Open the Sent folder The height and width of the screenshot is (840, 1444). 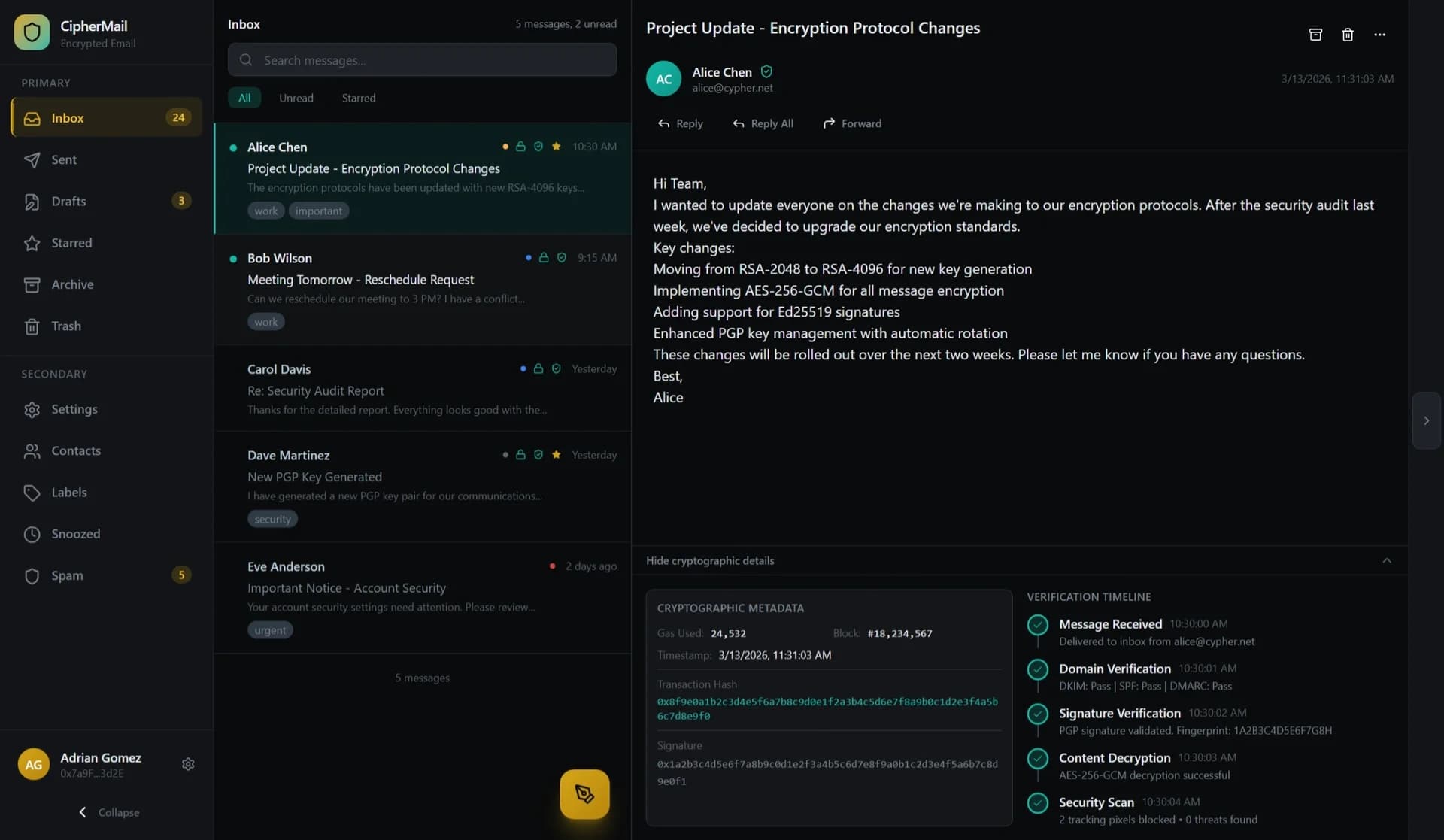coord(107,159)
